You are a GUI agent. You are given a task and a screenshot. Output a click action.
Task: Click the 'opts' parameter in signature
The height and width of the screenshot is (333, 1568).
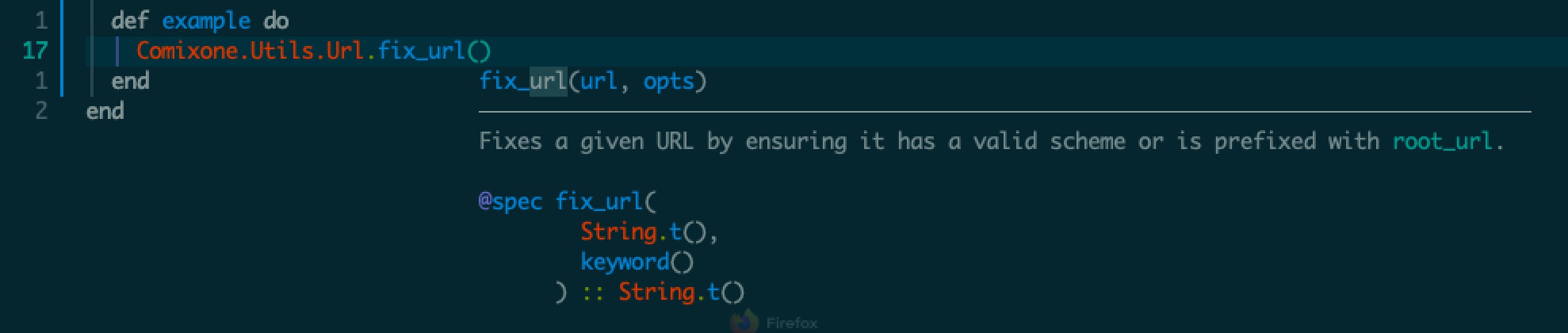click(669, 82)
